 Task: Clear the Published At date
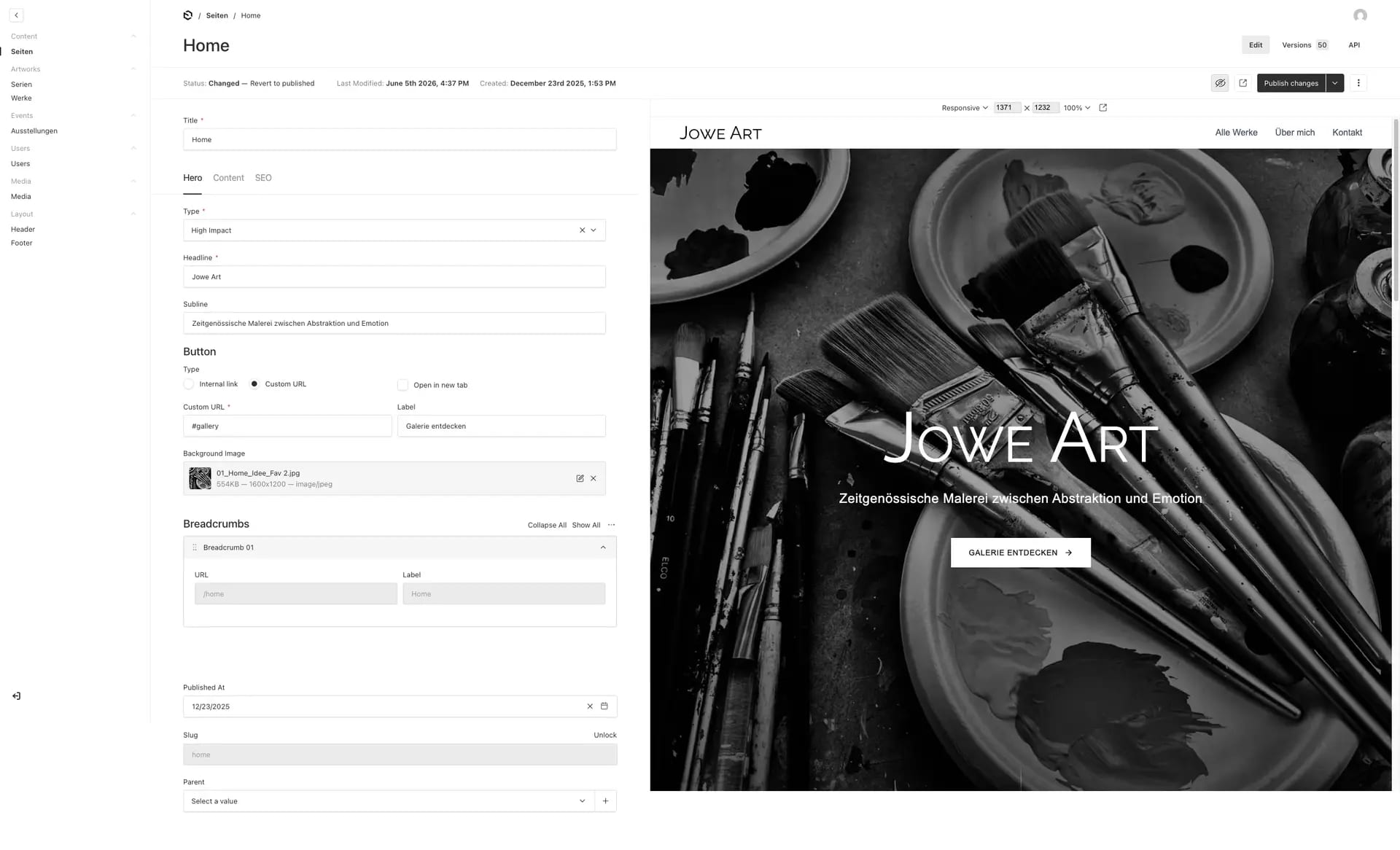(x=590, y=706)
